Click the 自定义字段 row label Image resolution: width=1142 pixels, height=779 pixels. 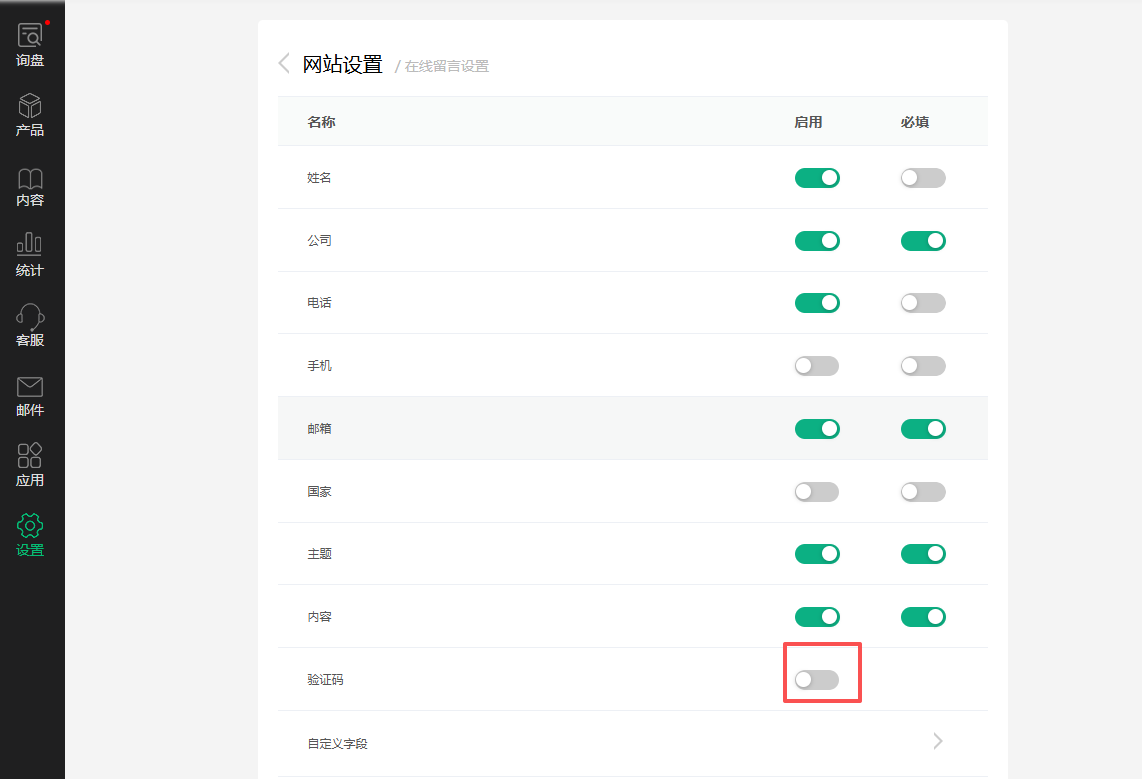pyautogui.click(x=338, y=744)
